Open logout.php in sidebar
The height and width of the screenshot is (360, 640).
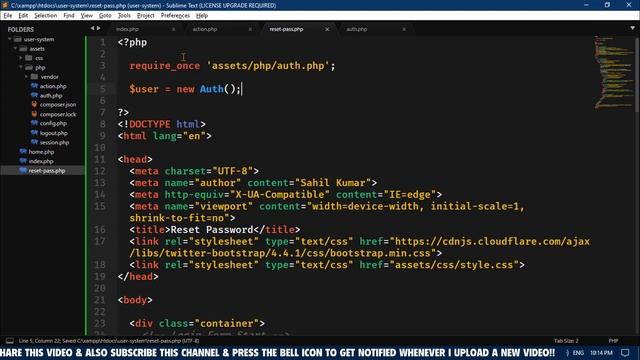[x=53, y=133]
